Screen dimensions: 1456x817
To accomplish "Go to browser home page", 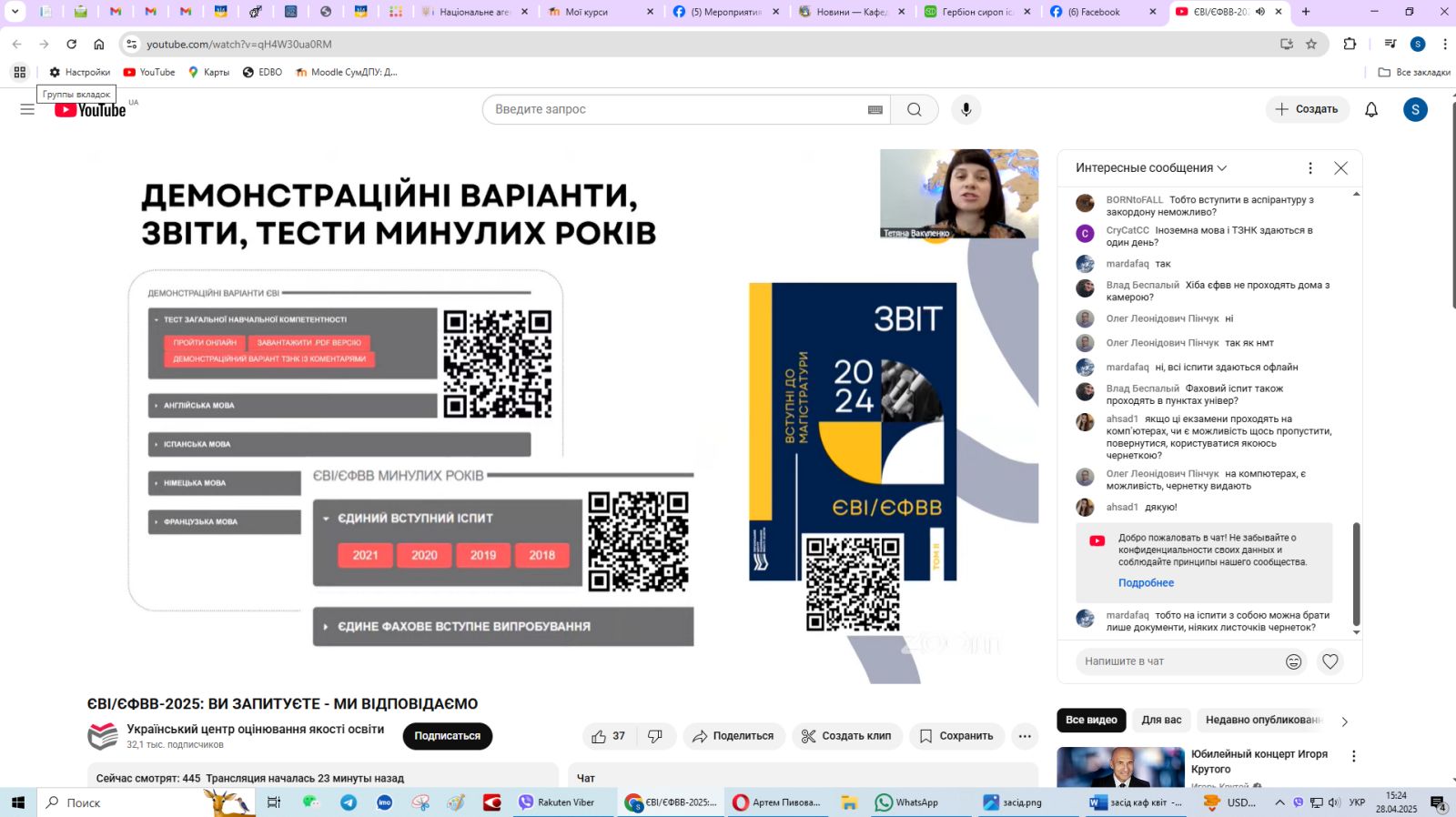I will pyautogui.click(x=99, y=44).
